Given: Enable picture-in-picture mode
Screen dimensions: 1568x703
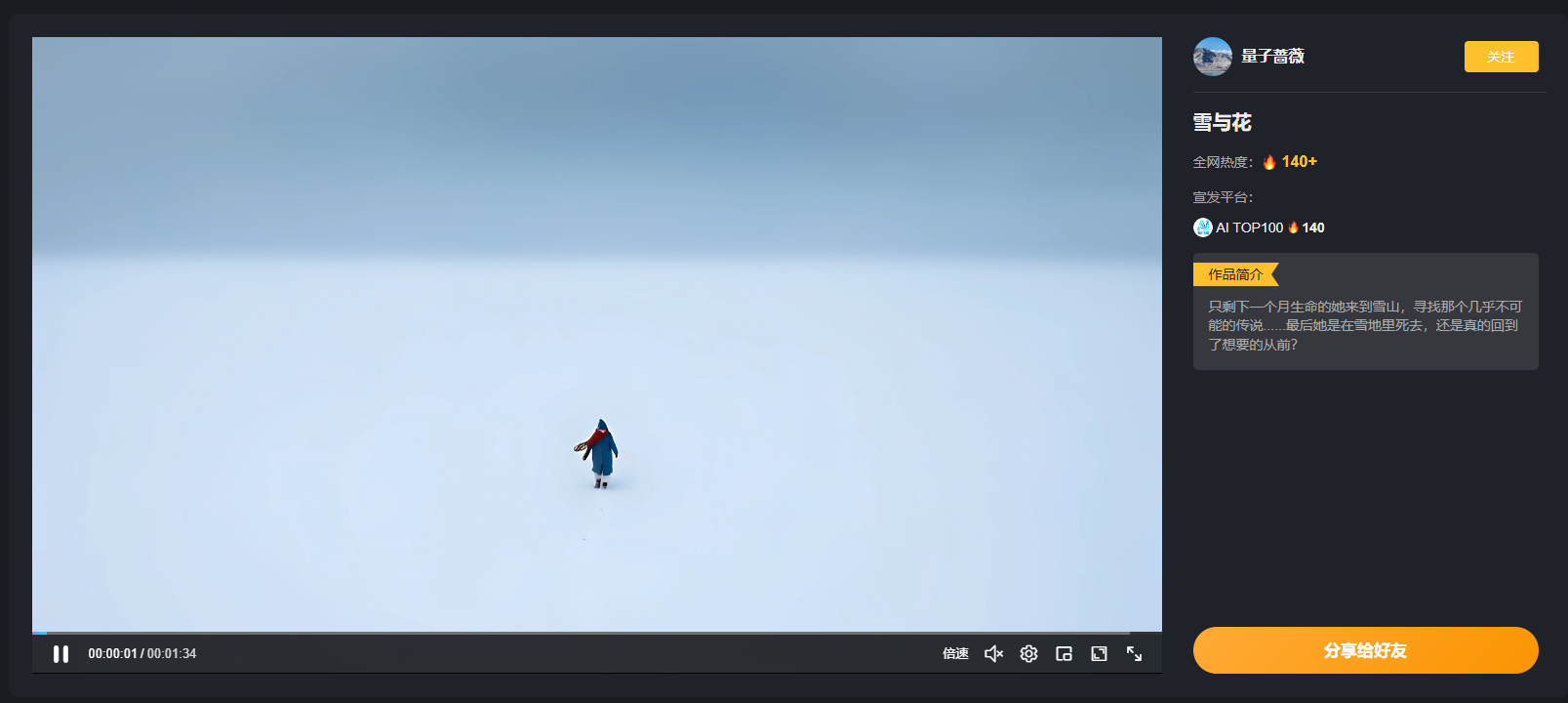Looking at the screenshot, I should [1064, 654].
